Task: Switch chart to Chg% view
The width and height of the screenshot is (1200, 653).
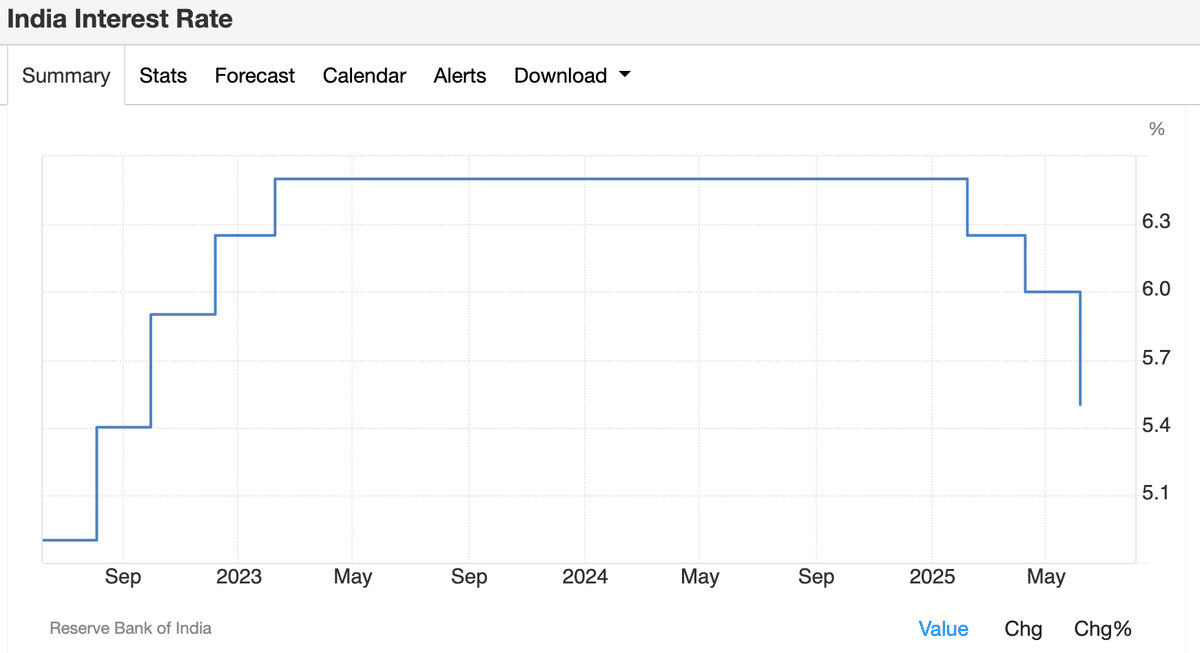Action: tap(1102, 629)
